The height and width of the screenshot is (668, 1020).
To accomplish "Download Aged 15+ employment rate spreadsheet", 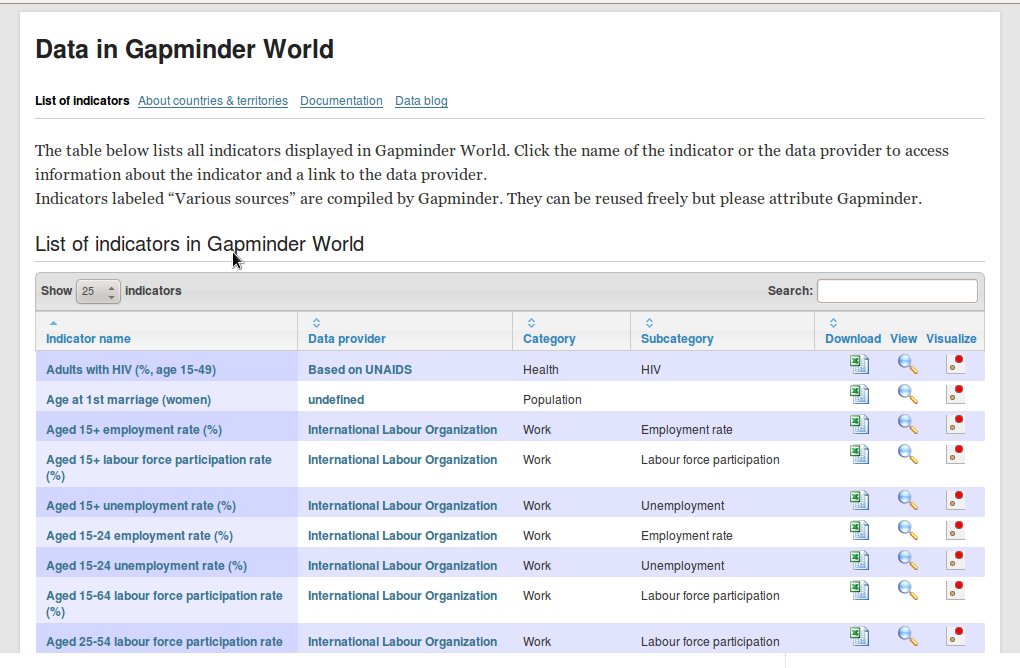I will [859, 425].
